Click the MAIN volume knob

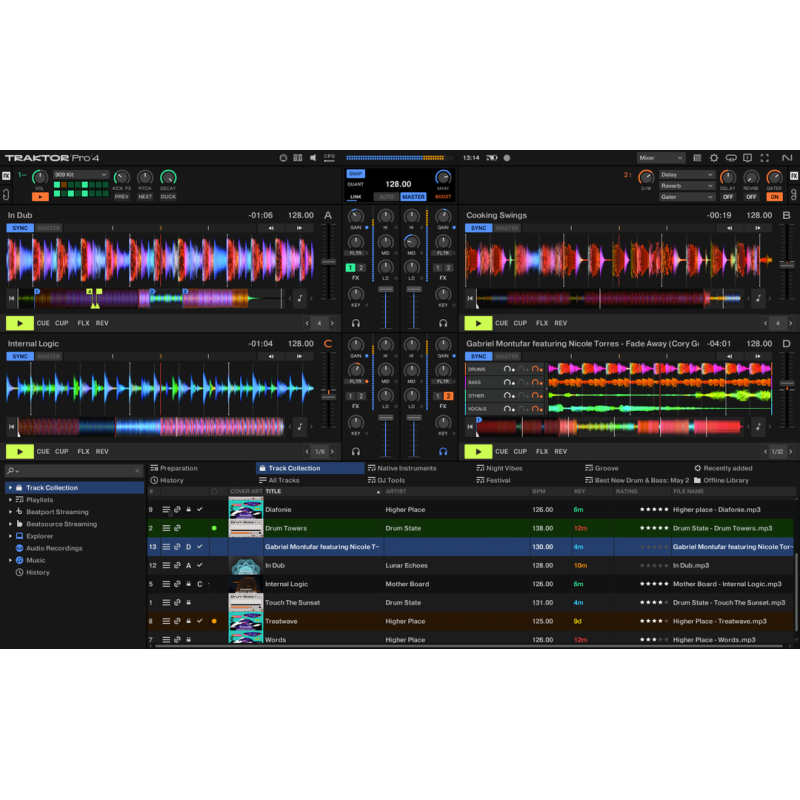pos(443,177)
